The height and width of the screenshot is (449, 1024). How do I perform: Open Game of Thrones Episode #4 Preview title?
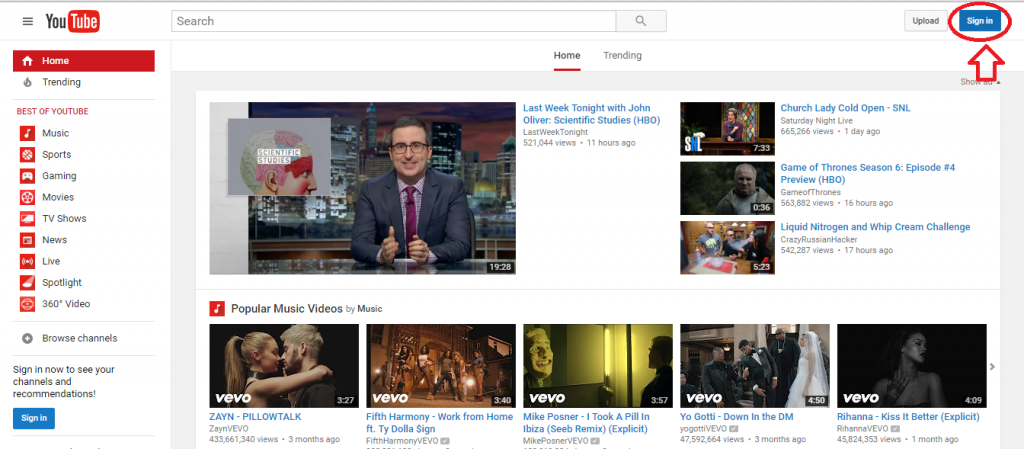868,174
